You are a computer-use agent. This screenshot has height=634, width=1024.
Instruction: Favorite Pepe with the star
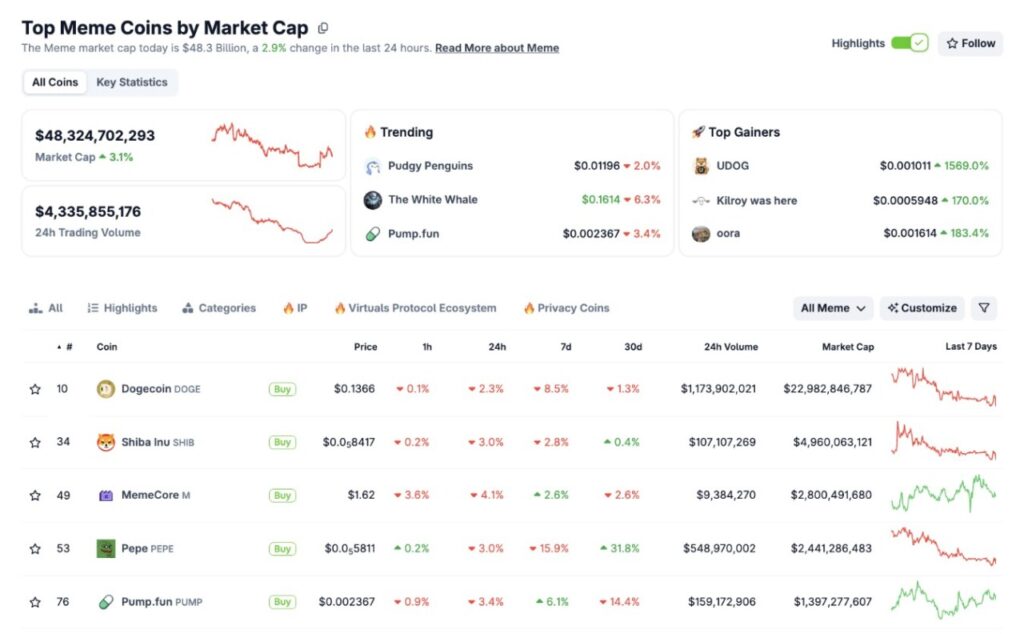tap(35, 549)
